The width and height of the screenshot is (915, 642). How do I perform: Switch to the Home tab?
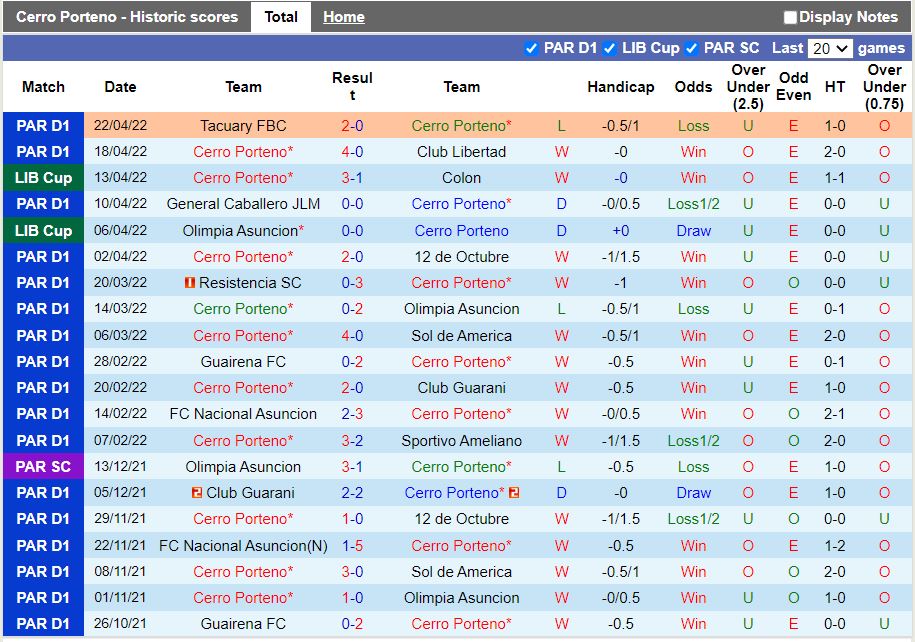tap(343, 16)
